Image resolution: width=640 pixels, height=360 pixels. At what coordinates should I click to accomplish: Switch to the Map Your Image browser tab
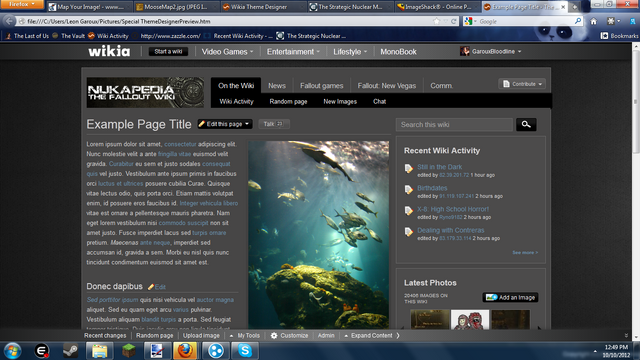click(89, 7)
